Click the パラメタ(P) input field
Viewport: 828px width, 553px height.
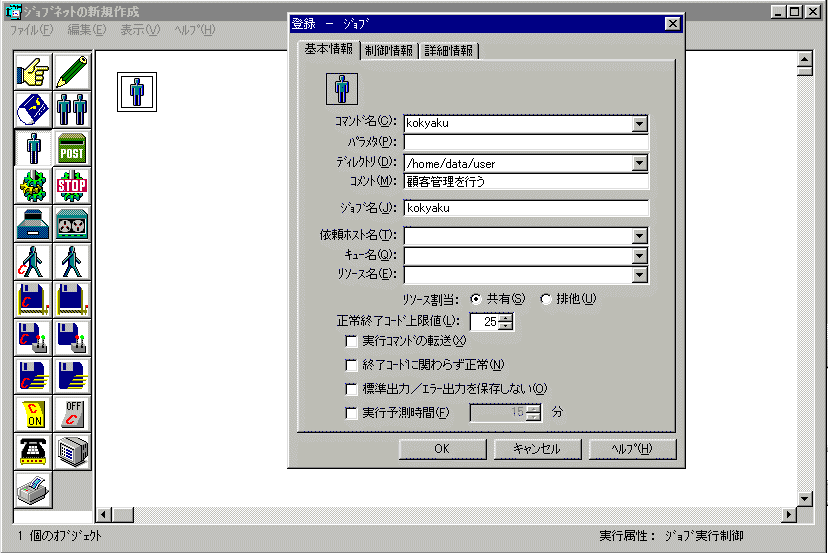526,142
